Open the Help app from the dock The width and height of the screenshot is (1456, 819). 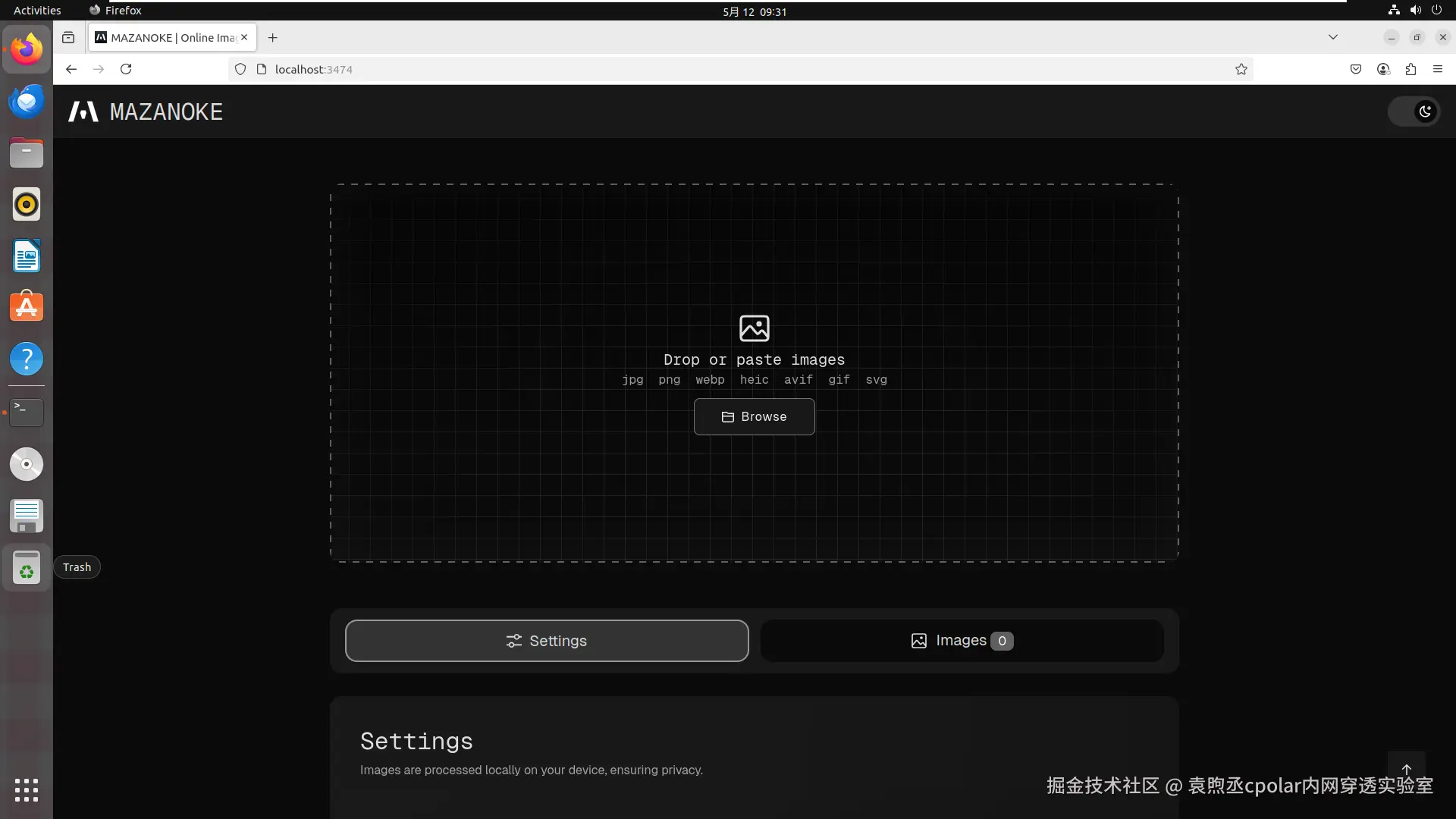click(27, 359)
